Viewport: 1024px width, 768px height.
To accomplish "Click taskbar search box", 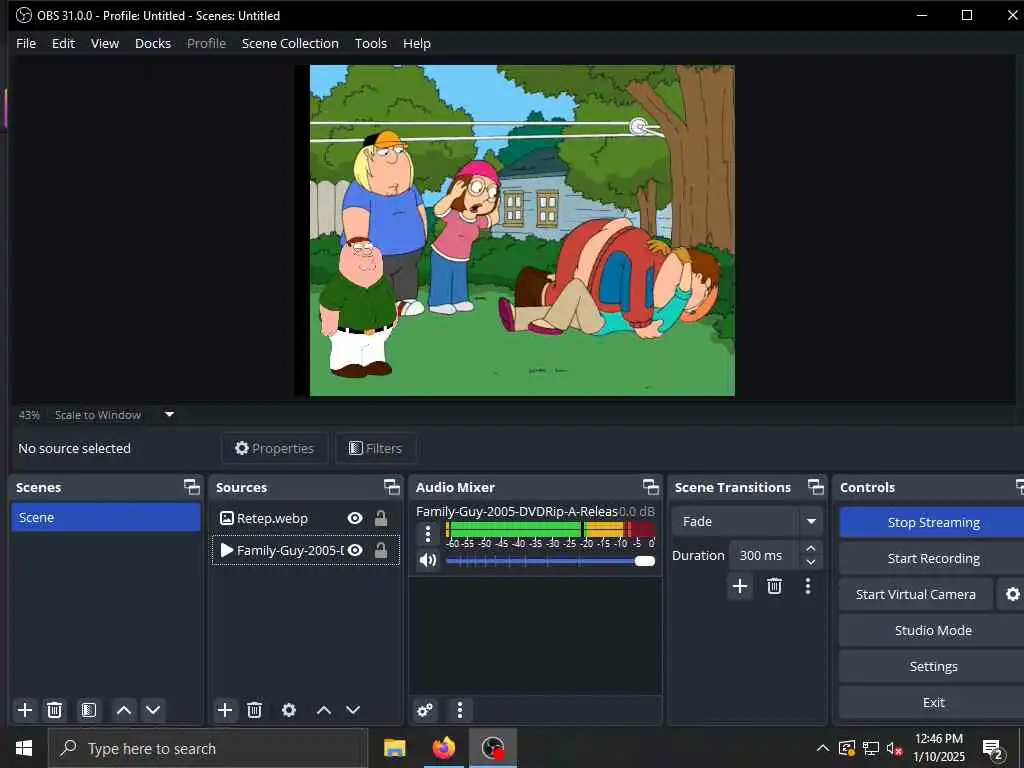I will pyautogui.click(x=208, y=748).
